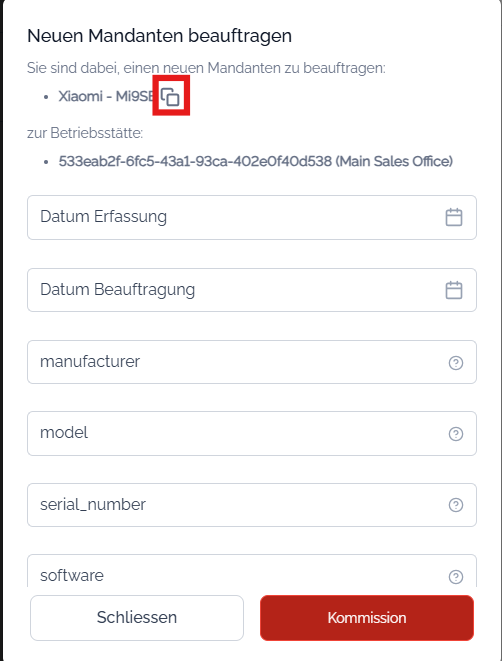Close dialog with Schliessen button
Image resolution: width=502 pixels, height=661 pixels.
137,618
